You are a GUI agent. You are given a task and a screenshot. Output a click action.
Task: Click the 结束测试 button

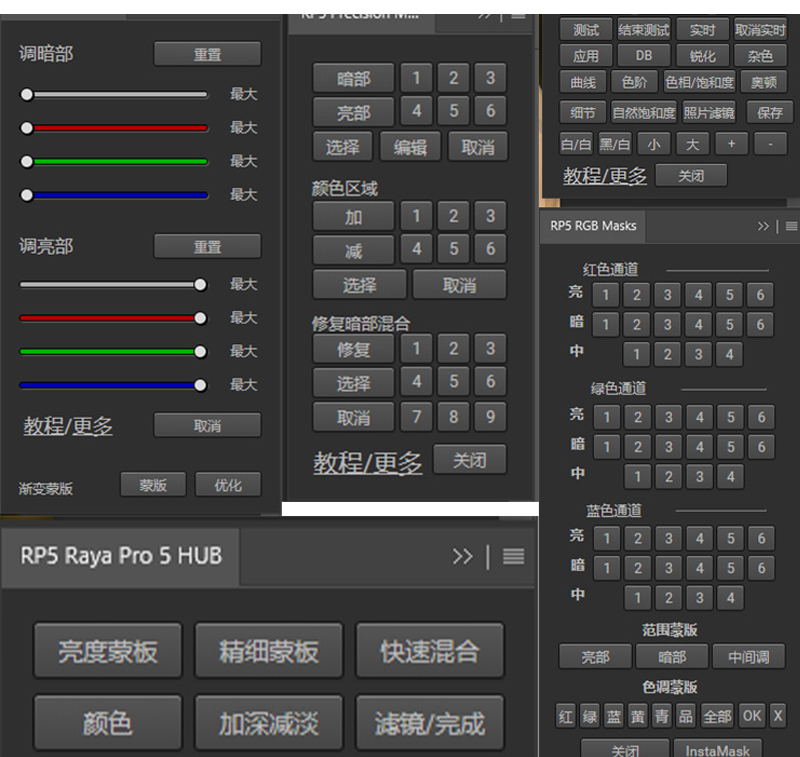click(644, 30)
